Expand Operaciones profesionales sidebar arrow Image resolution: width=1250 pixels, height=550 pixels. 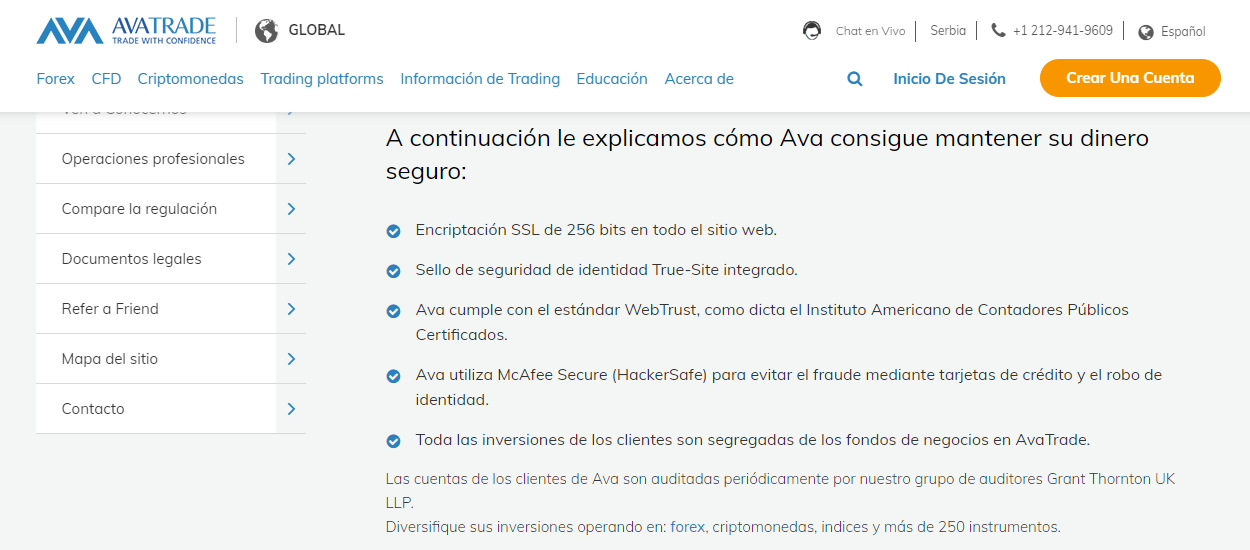point(291,159)
